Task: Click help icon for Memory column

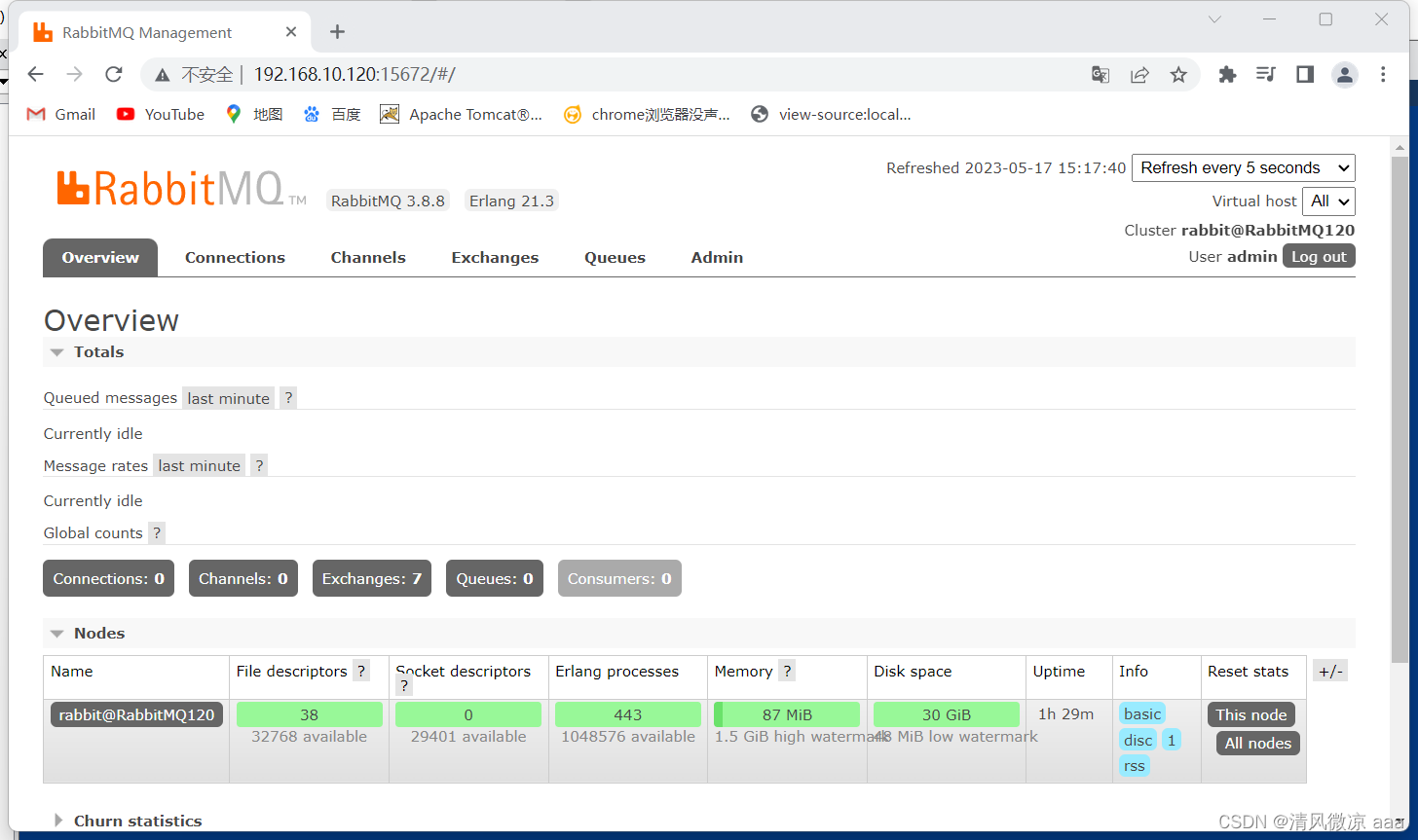Action: [x=787, y=671]
